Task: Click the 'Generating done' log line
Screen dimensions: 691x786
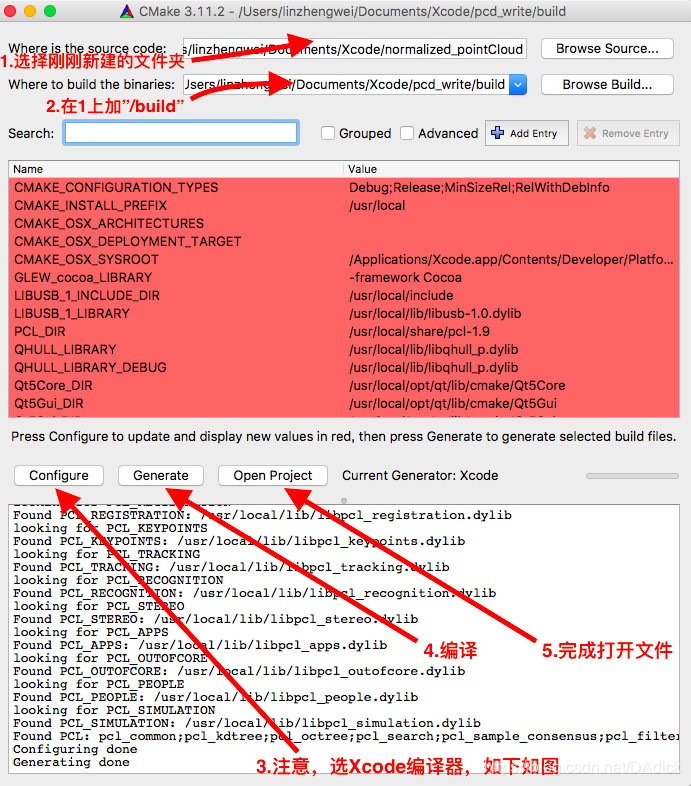Action: pyautogui.click(x=71, y=762)
